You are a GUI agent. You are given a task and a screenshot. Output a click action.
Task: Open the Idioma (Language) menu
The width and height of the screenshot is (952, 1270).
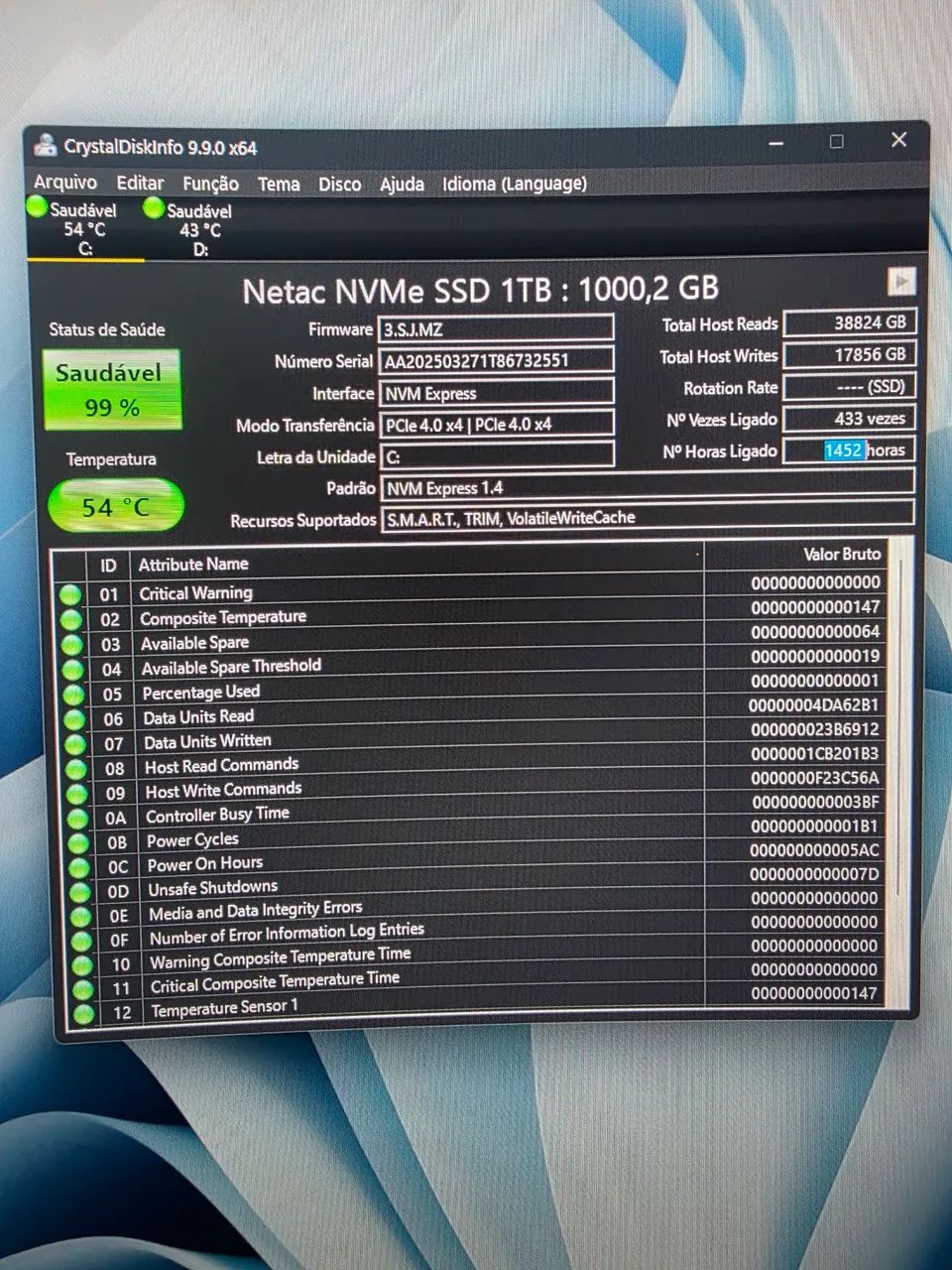click(x=515, y=184)
